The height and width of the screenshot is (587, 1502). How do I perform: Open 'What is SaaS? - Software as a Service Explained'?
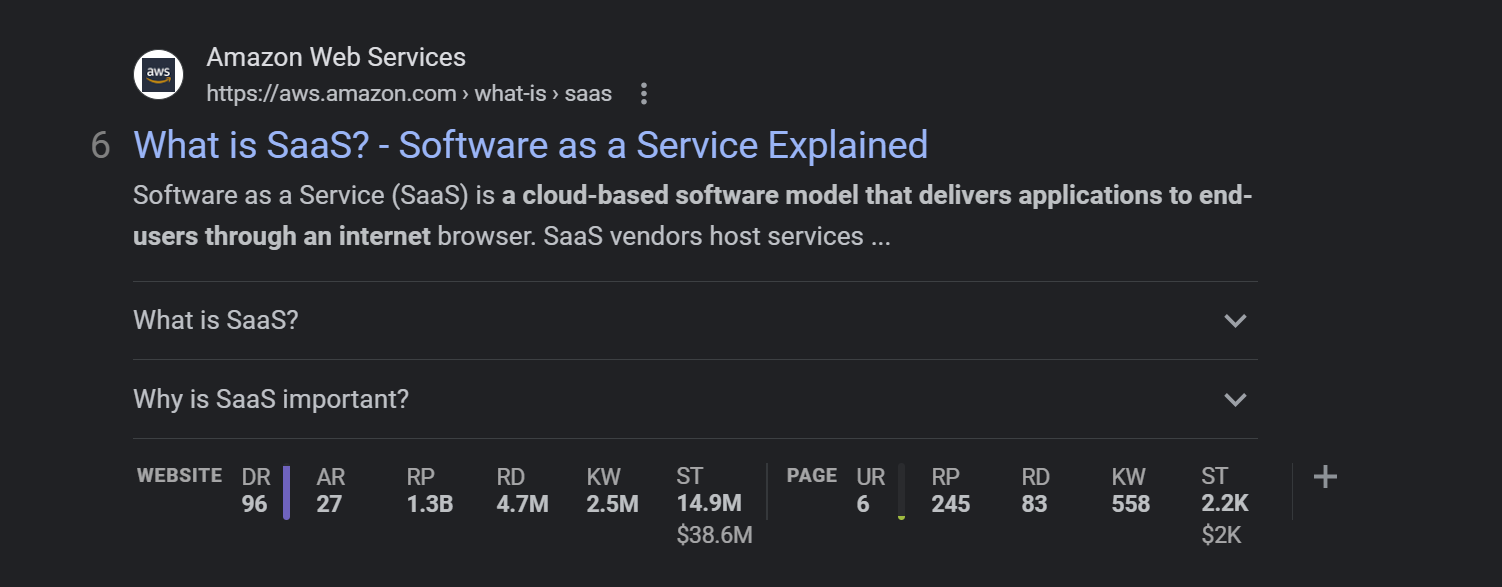531,145
